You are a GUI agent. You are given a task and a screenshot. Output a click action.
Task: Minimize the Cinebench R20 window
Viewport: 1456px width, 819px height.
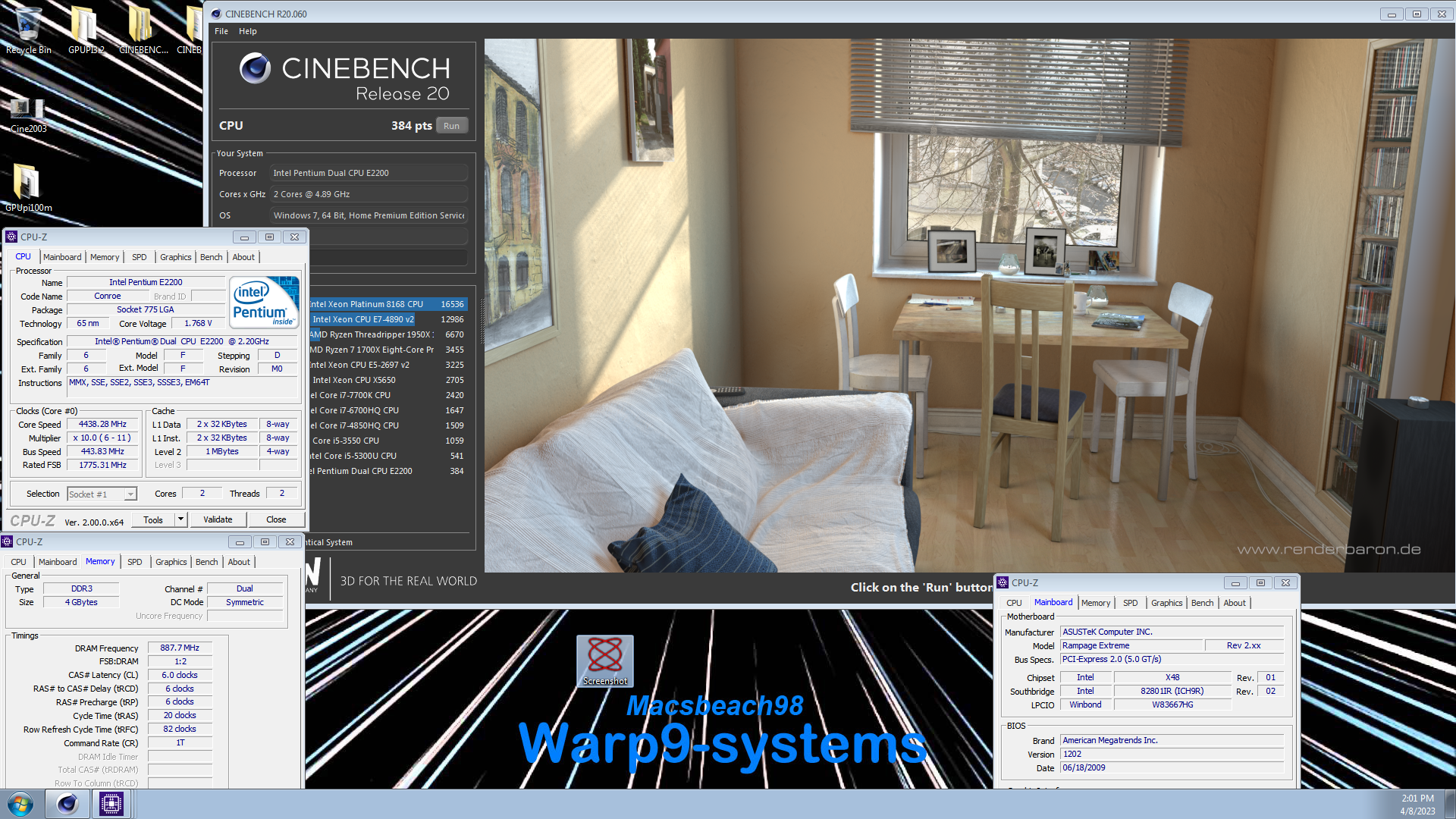(x=1392, y=14)
